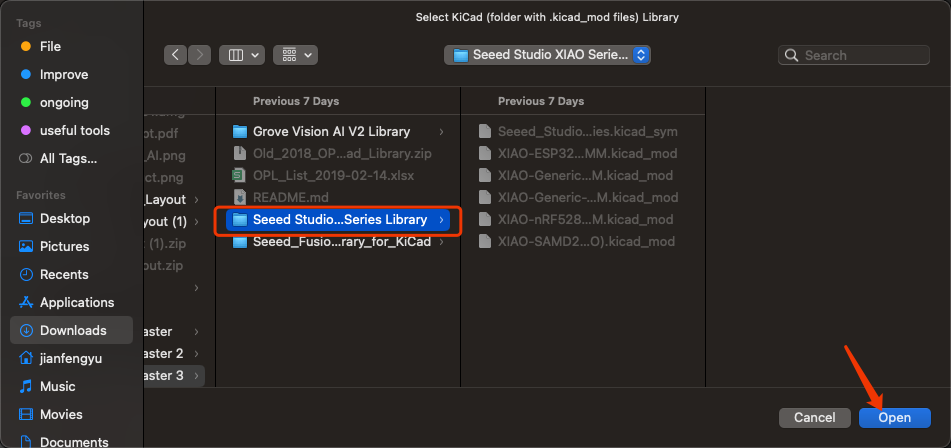This screenshot has height=448, width=951.
Task: Select Downloads in the sidebar
Action: [72, 330]
